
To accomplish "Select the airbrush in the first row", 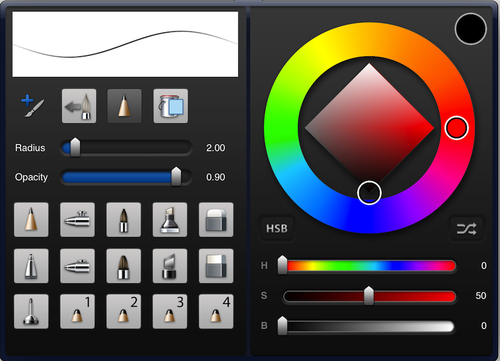I will (x=77, y=220).
